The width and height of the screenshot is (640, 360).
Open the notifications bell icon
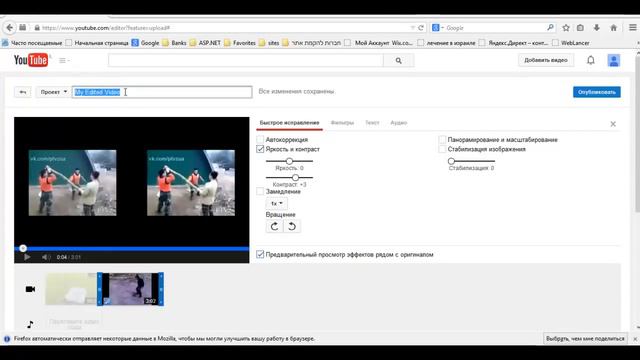pos(591,60)
